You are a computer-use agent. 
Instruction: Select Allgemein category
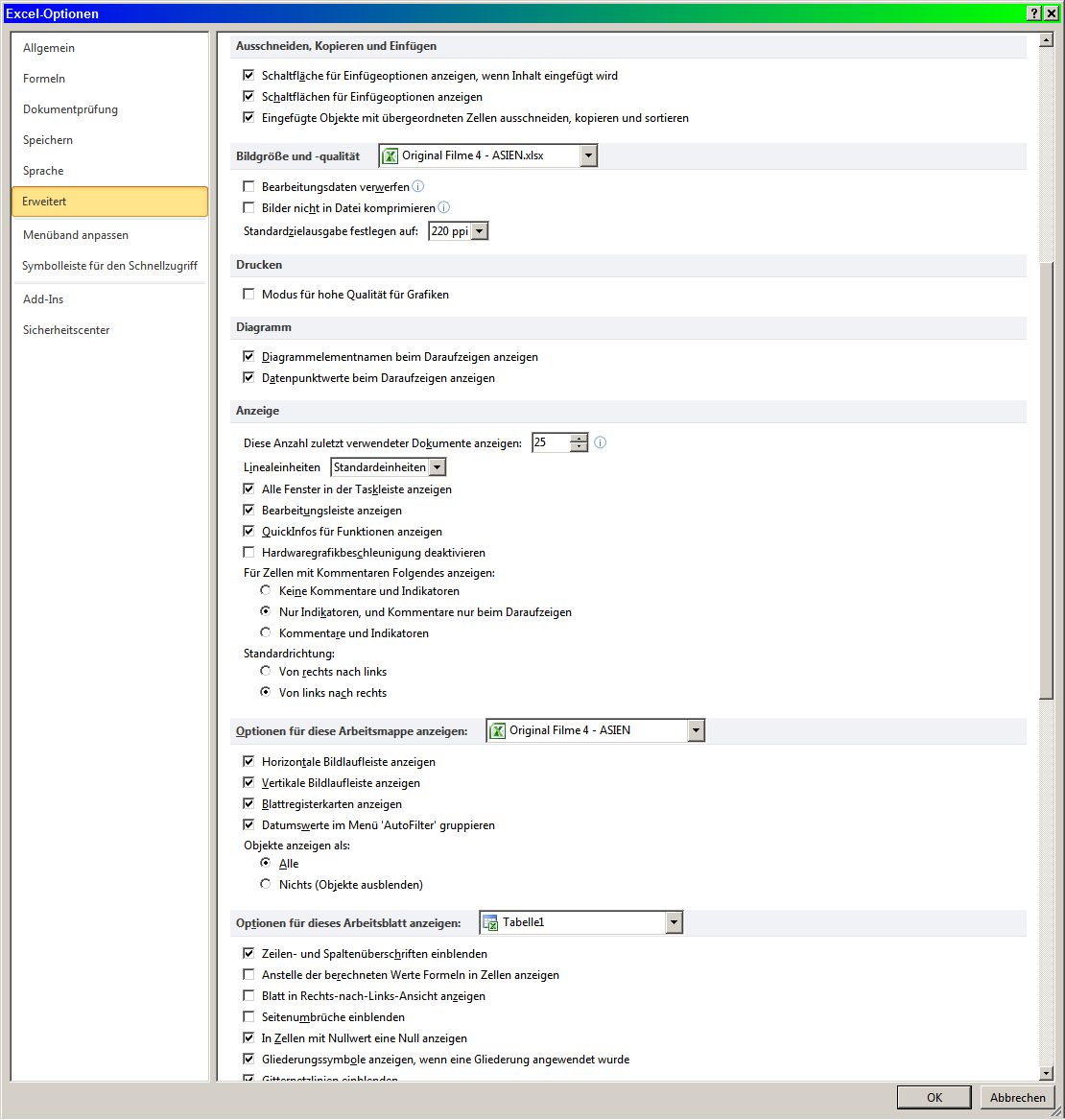(x=109, y=48)
